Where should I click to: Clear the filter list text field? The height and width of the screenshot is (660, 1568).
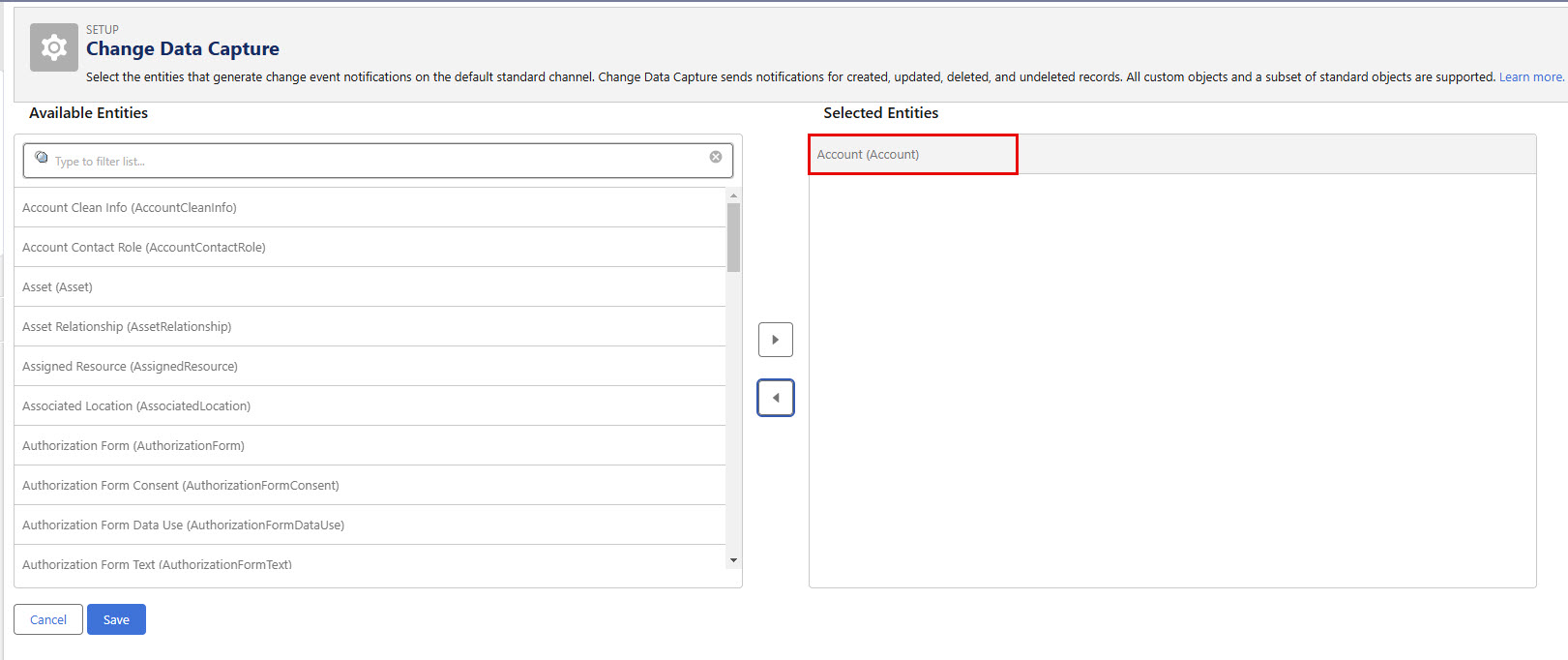pyautogui.click(x=716, y=157)
